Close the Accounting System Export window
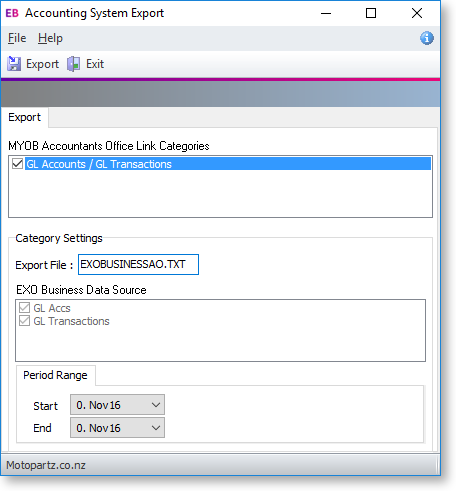The height and width of the screenshot is (491, 456). click(417, 13)
